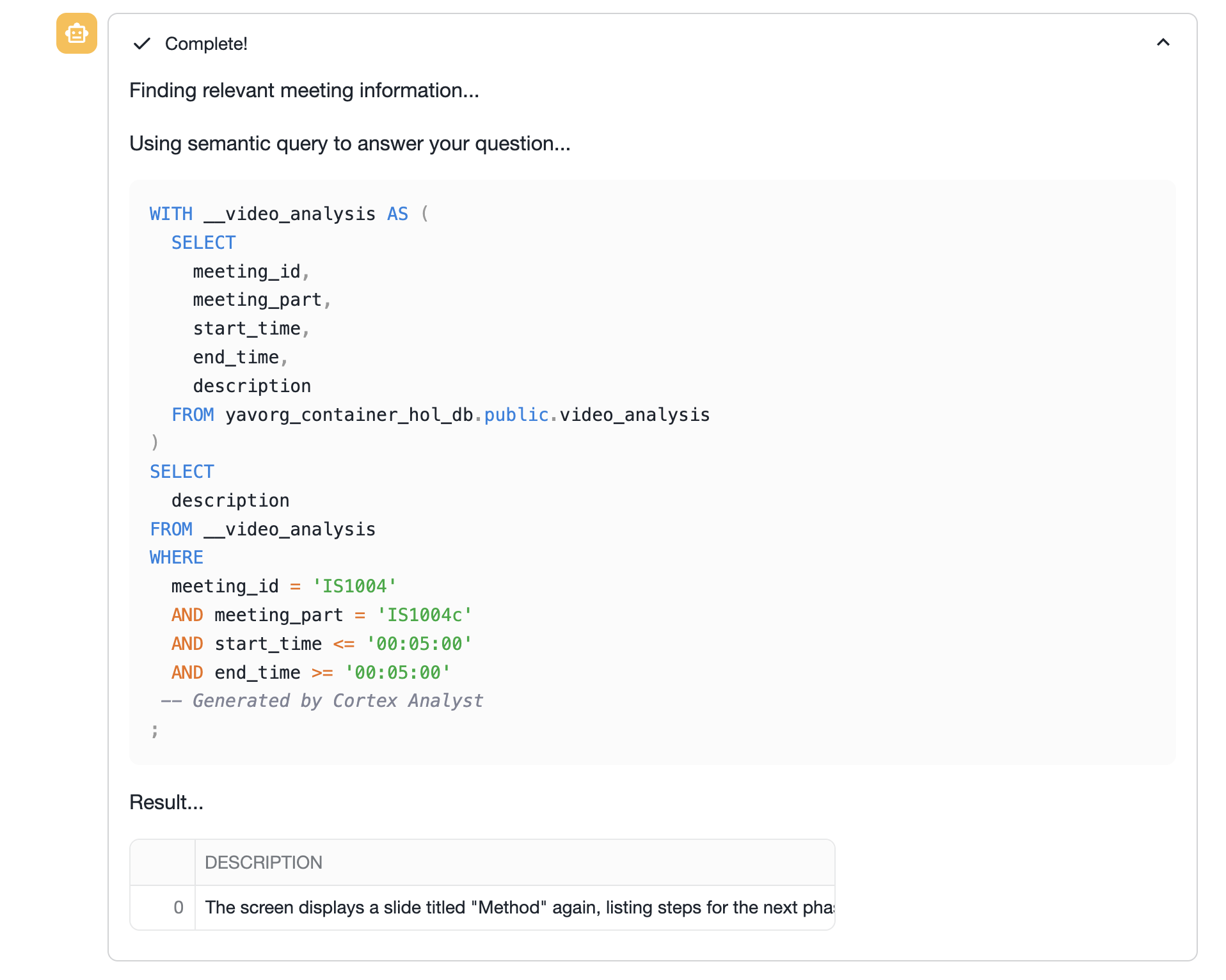Select the meeting_id = 'IS1004' condition
The image size is (1226, 980).
click(x=282, y=585)
